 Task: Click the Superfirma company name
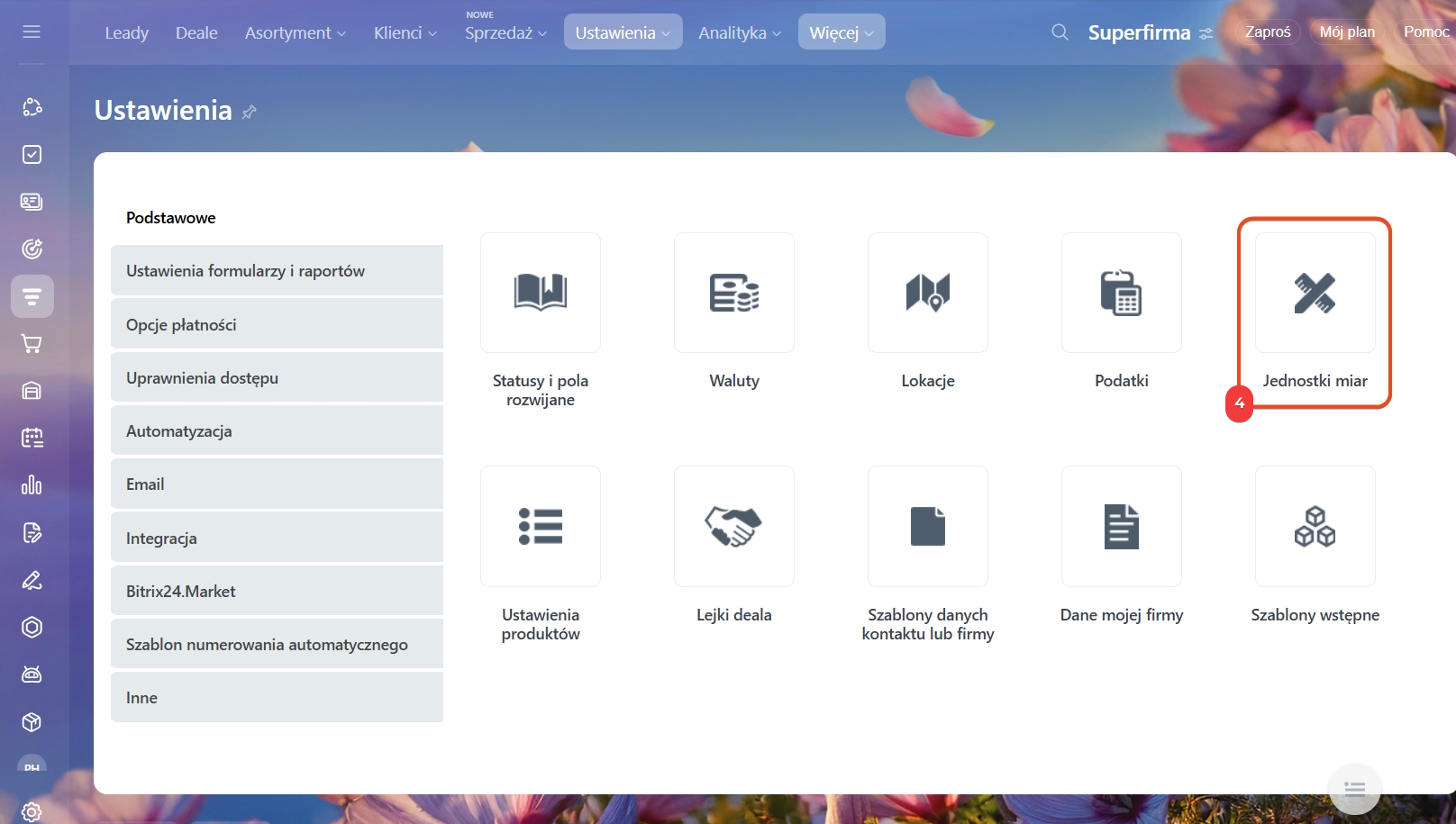[1139, 33]
